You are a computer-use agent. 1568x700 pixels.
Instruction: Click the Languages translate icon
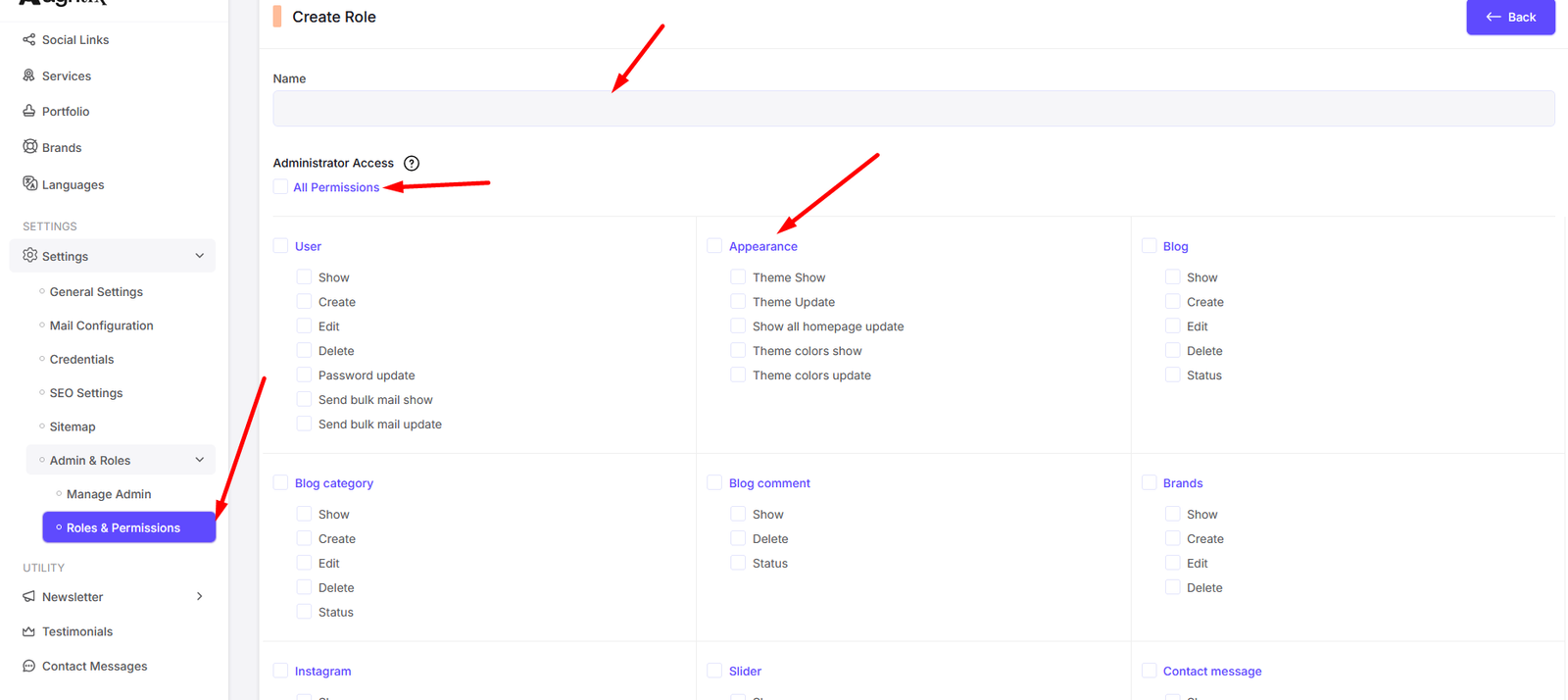pos(29,184)
